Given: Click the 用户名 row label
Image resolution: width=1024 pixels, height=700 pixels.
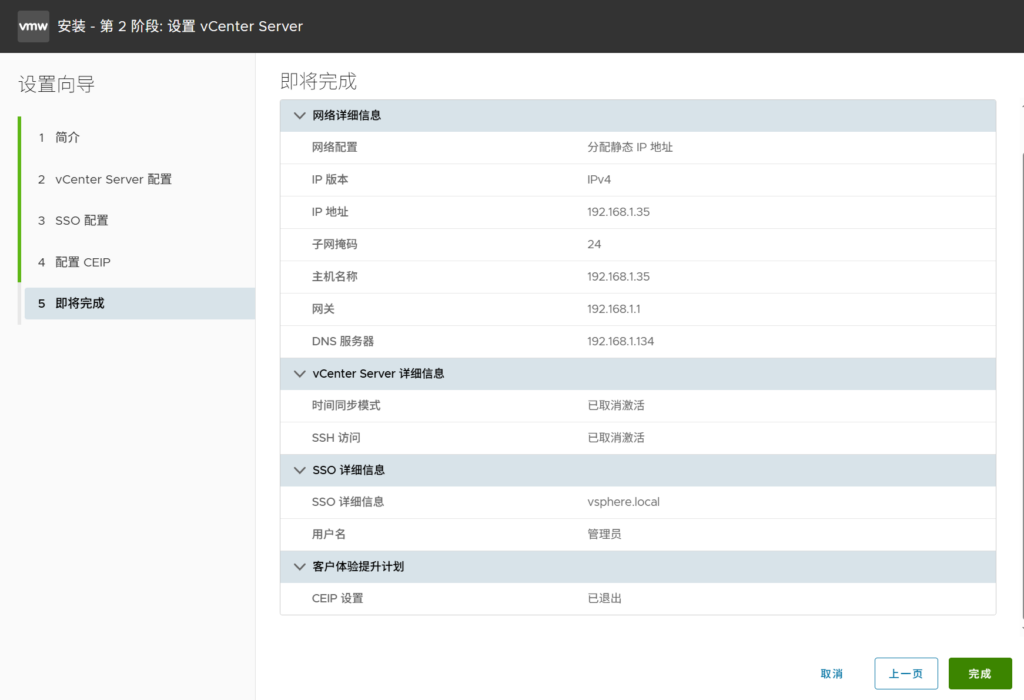Looking at the screenshot, I should coord(328,534).
